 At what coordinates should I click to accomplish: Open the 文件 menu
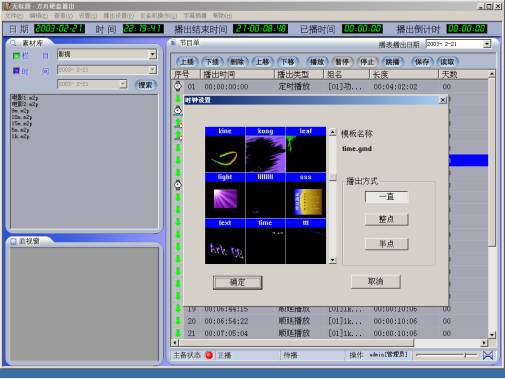[14, 16]
